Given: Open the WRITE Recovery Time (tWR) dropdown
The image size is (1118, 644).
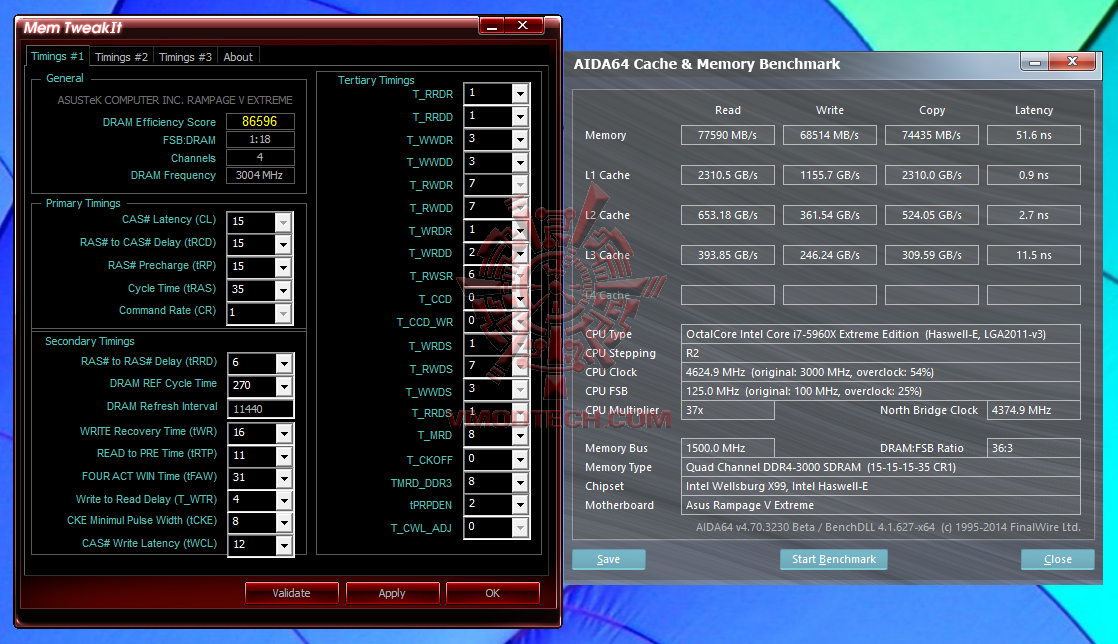Looking at the screenshot, I should (x=284, y=433).
